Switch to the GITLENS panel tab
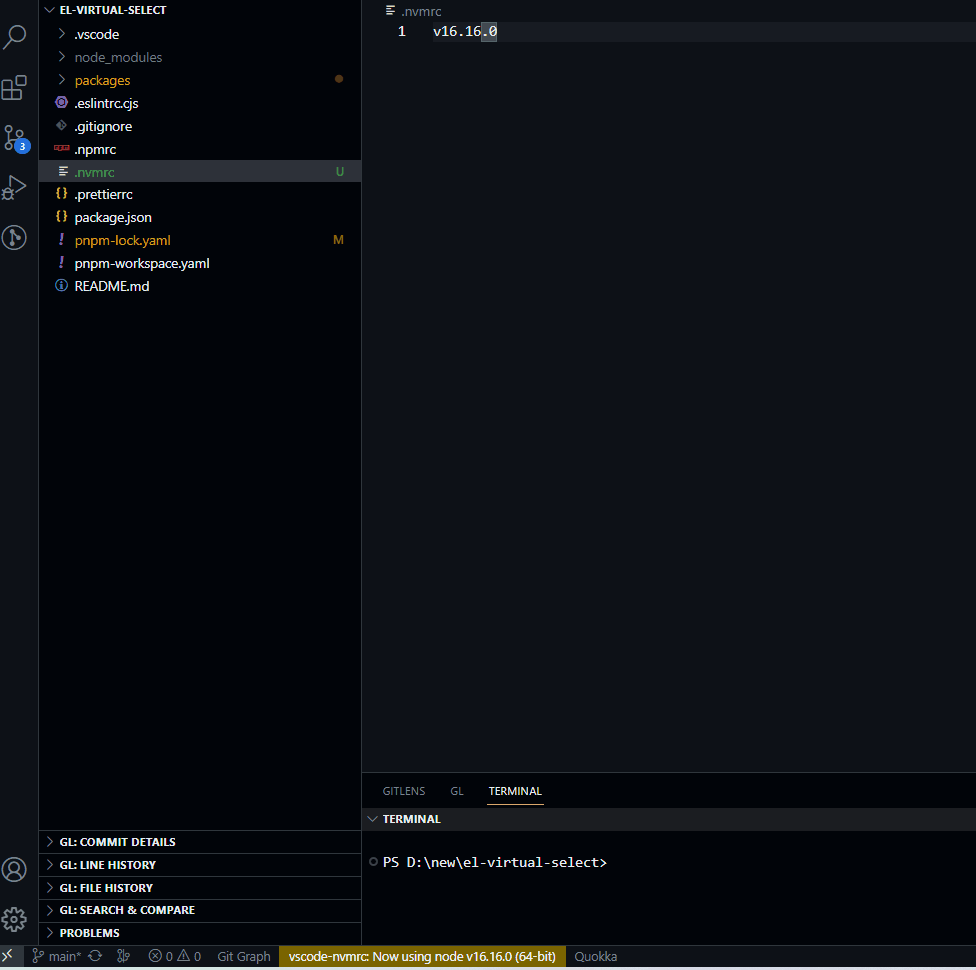 coord(403,791)
